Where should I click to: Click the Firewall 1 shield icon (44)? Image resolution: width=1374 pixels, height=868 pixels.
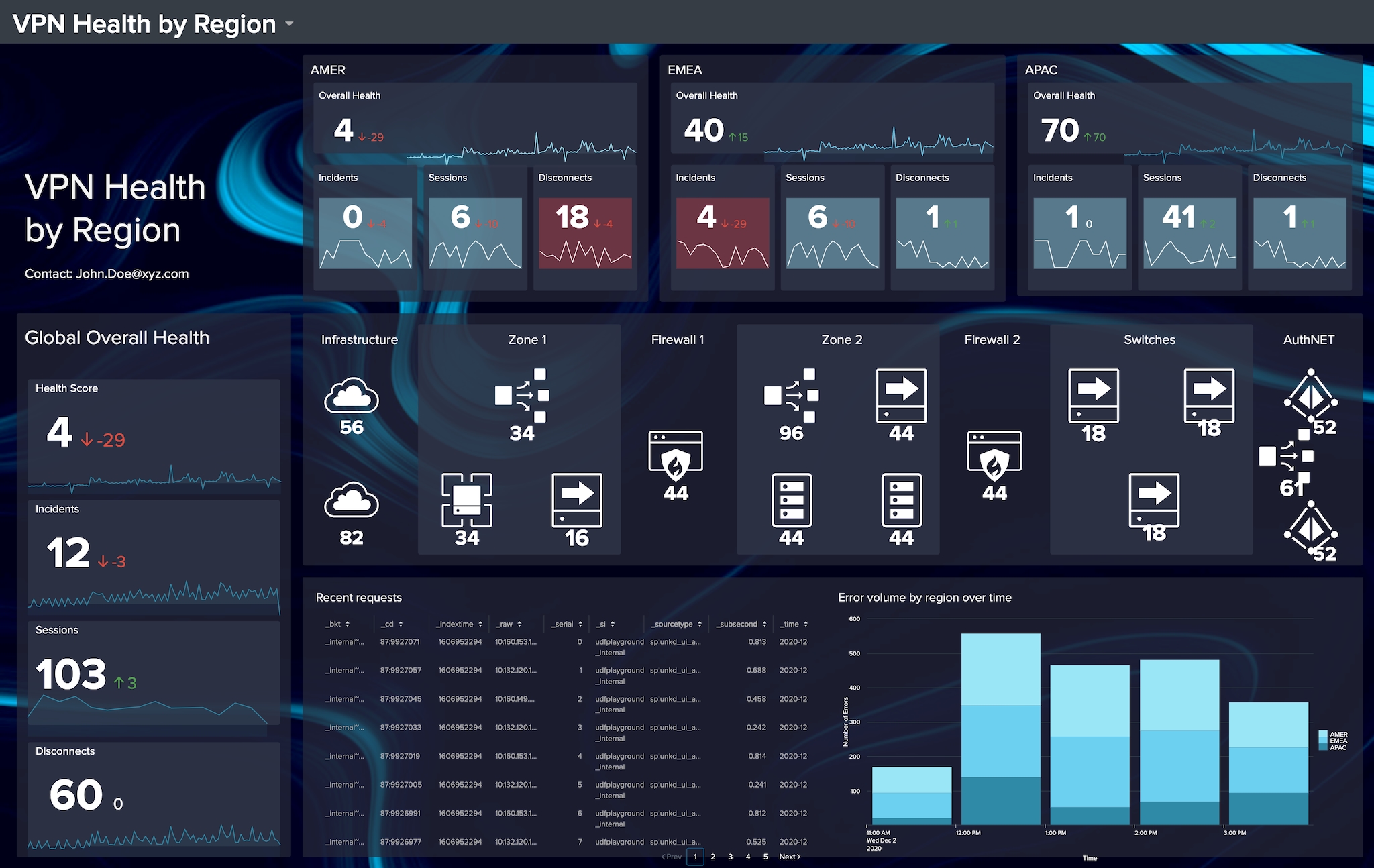click(680, 460)
